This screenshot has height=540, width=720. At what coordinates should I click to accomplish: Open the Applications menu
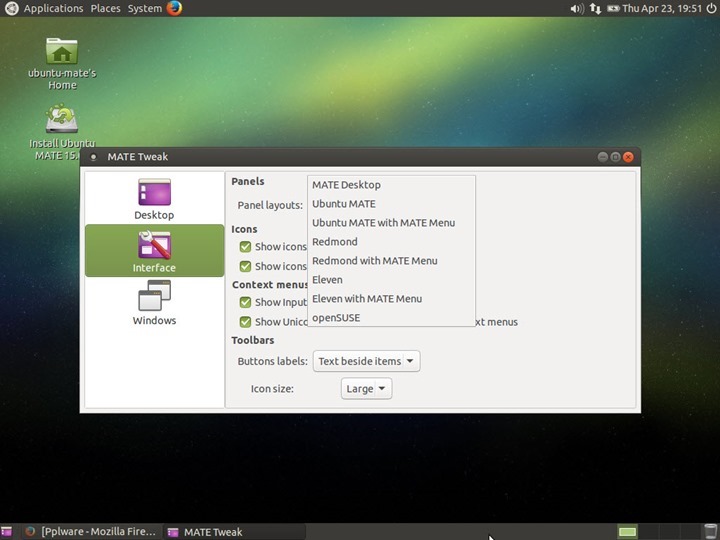(x=53, y=8)
